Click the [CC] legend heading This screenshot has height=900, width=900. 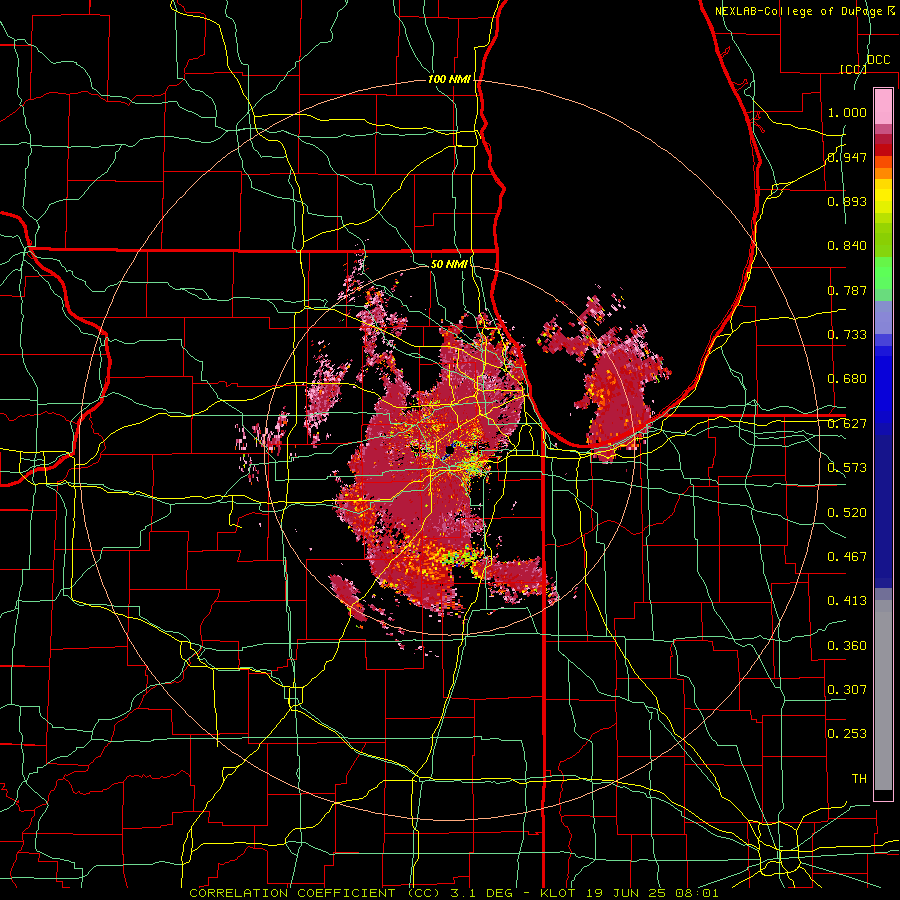tap(853, 69)
